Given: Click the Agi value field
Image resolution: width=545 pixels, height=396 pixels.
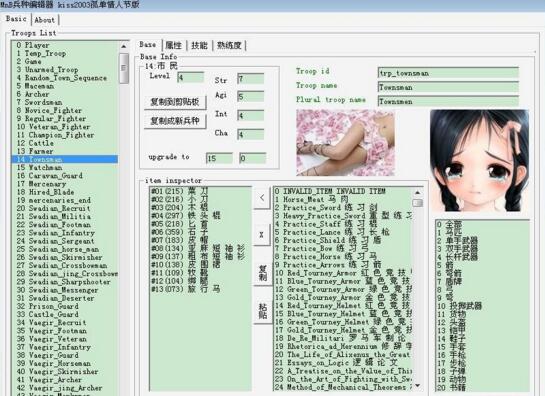Looking at the screenshot, I should point(251,96).
